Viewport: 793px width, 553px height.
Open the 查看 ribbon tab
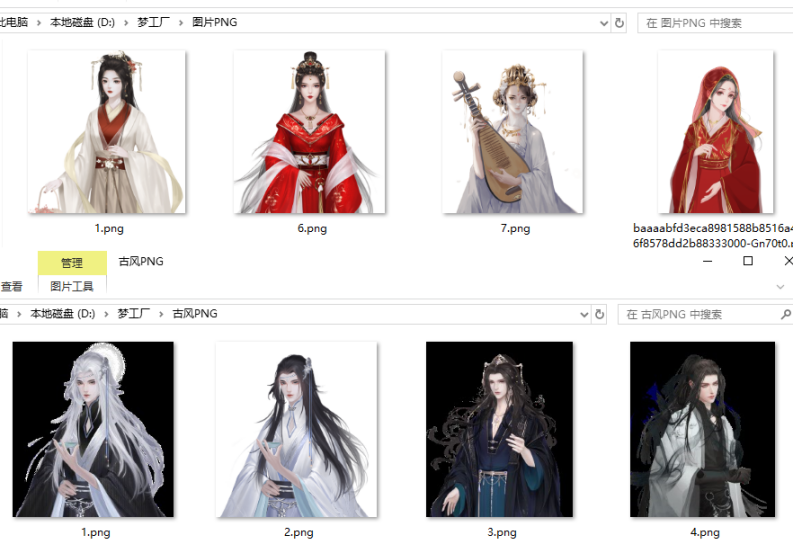point(11,286)
